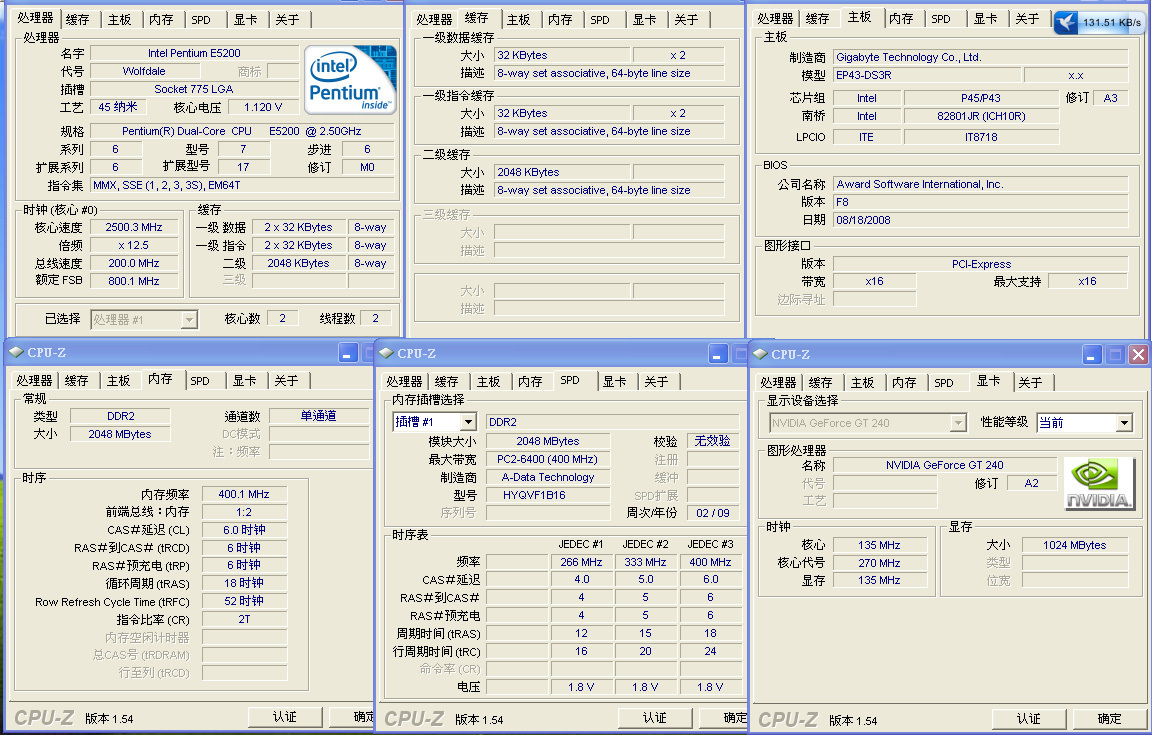Switch to 显卡 tab in the cache details window
The height and width of the screenshot is (735, 1152).
pyautogui.click(x=644, y=20)
